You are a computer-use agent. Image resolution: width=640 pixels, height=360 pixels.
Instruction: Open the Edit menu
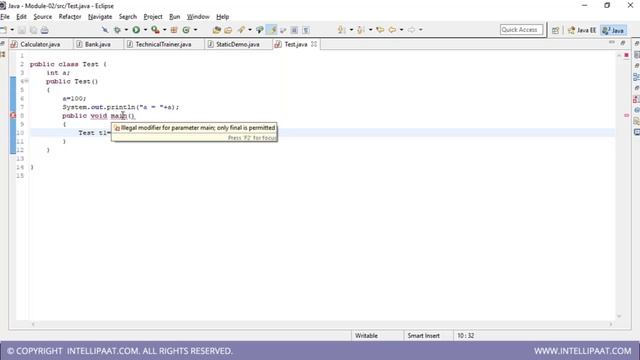pos(21,17)
